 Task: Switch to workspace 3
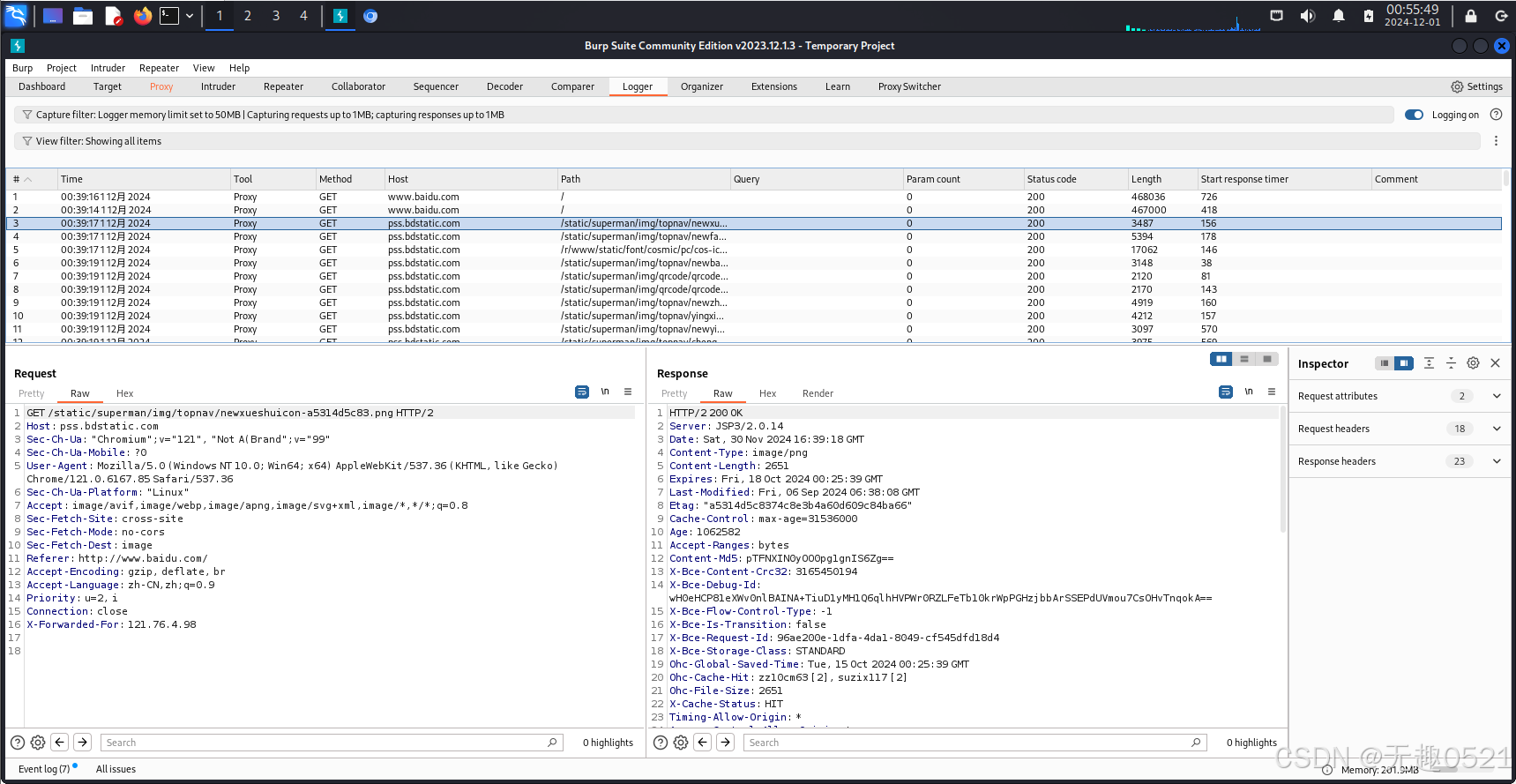point(276,16)
